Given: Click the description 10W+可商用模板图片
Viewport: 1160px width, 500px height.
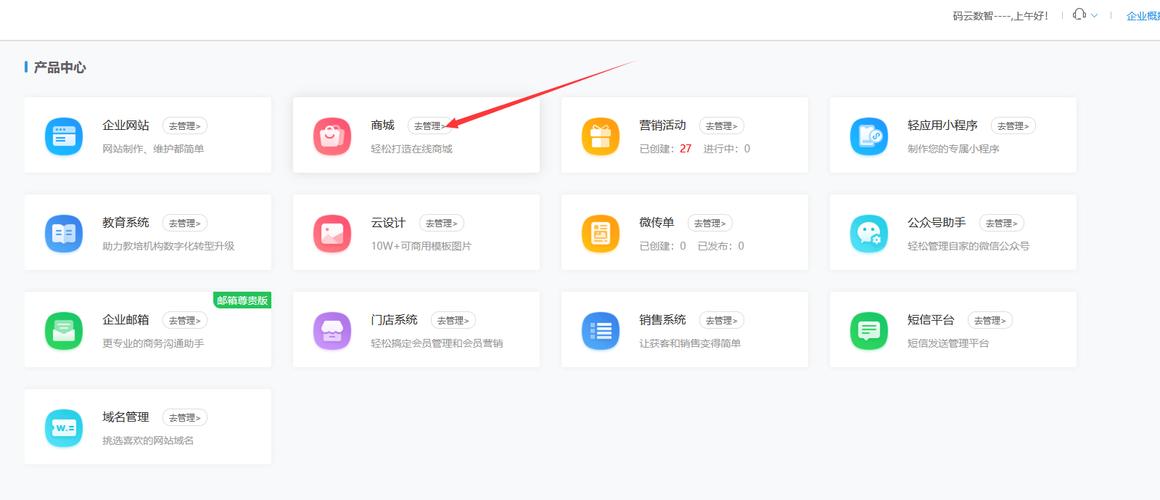Looking at the screenshot, I should pyautogui.click(x=421, y=246).
